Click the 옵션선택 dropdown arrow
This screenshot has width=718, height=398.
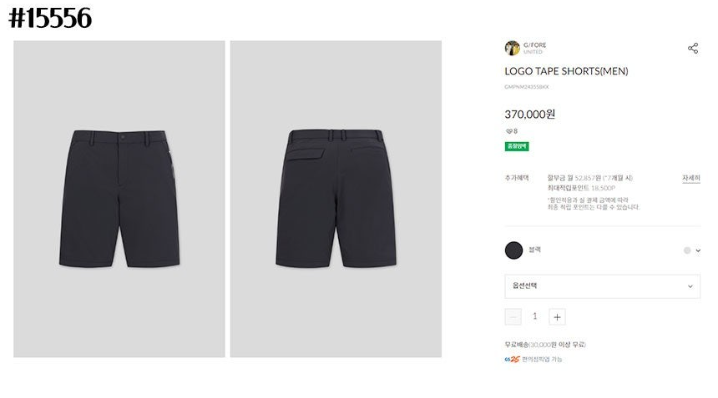(690, 287)
